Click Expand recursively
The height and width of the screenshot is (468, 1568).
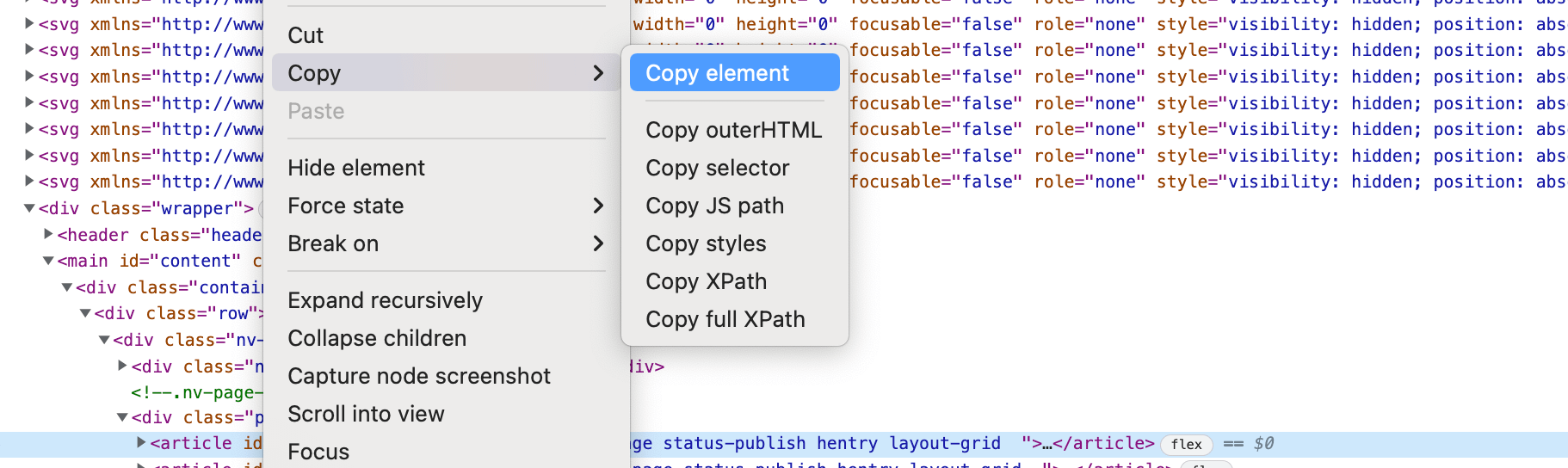[x=385, y=300]
